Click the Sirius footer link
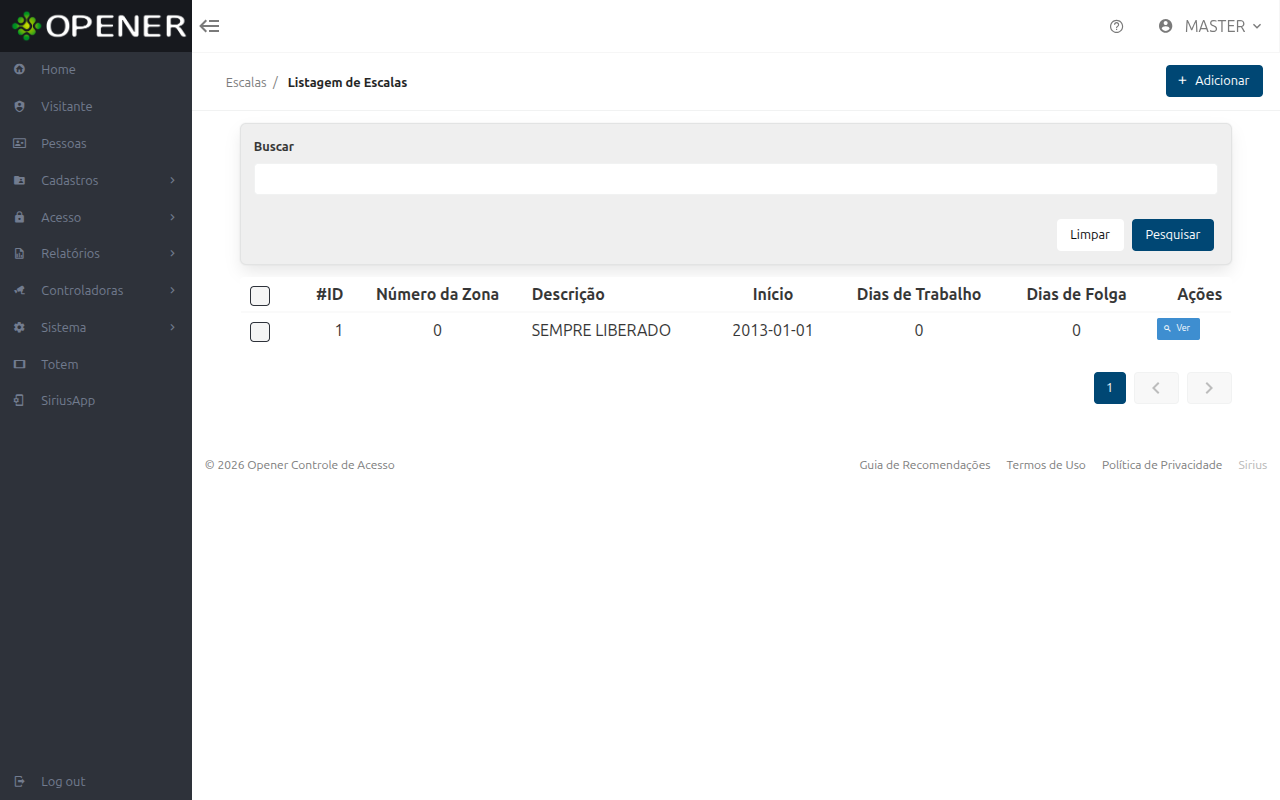Image resolution: width=1280 pixels, height=800 pixels. 1253,465
